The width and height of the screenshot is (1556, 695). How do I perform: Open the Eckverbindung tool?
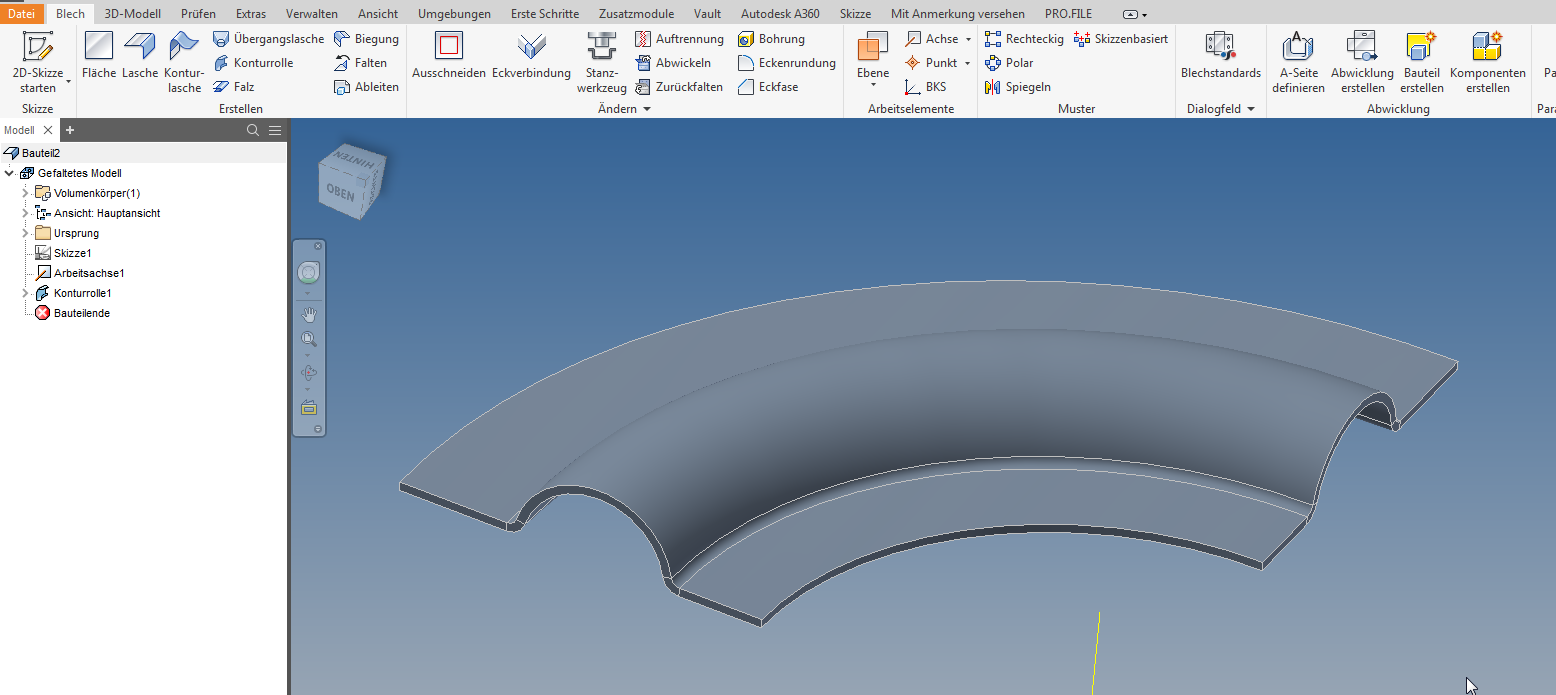pyautogui.click(x=531, y=55)
